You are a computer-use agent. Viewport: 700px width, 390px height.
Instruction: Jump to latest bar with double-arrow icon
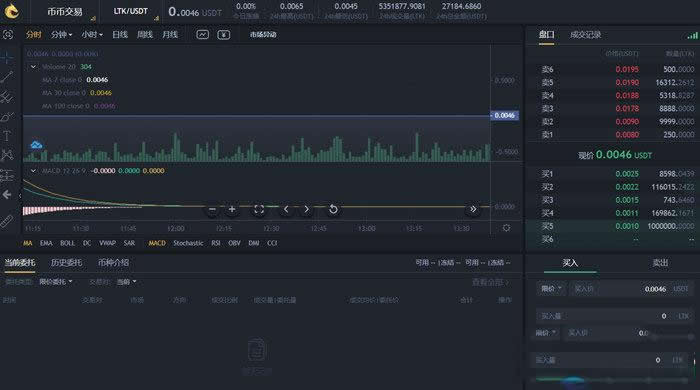(473, 209)
